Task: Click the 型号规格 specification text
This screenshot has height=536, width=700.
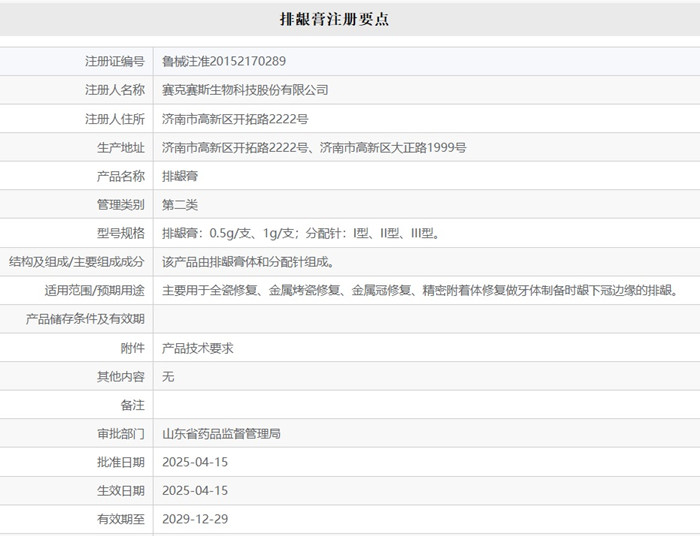Action: (300, 233)
